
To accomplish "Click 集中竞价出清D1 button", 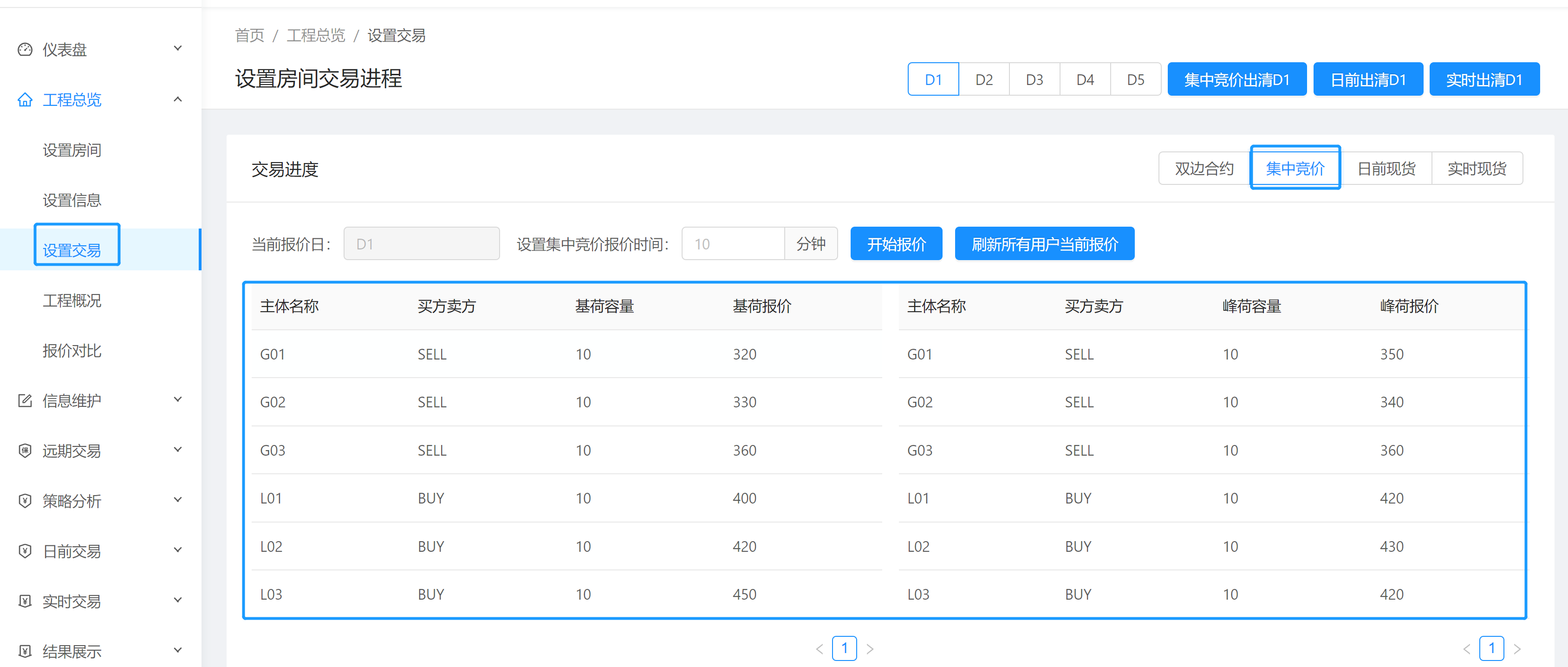I will pos(1237,79).
